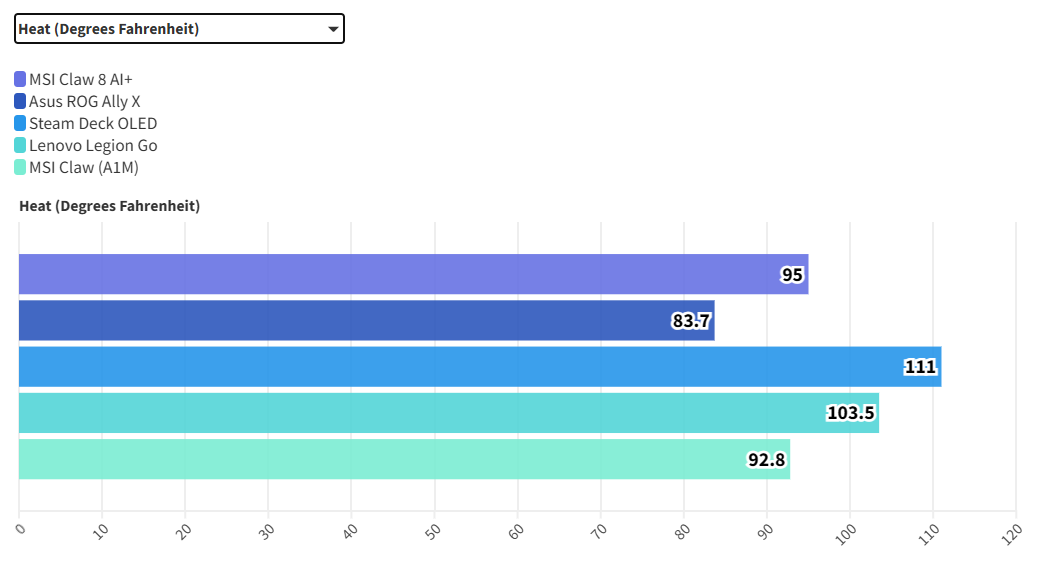Open the Heat (Degrees Fahrenheit) dropdown
1042x563 pixels.
179,29
